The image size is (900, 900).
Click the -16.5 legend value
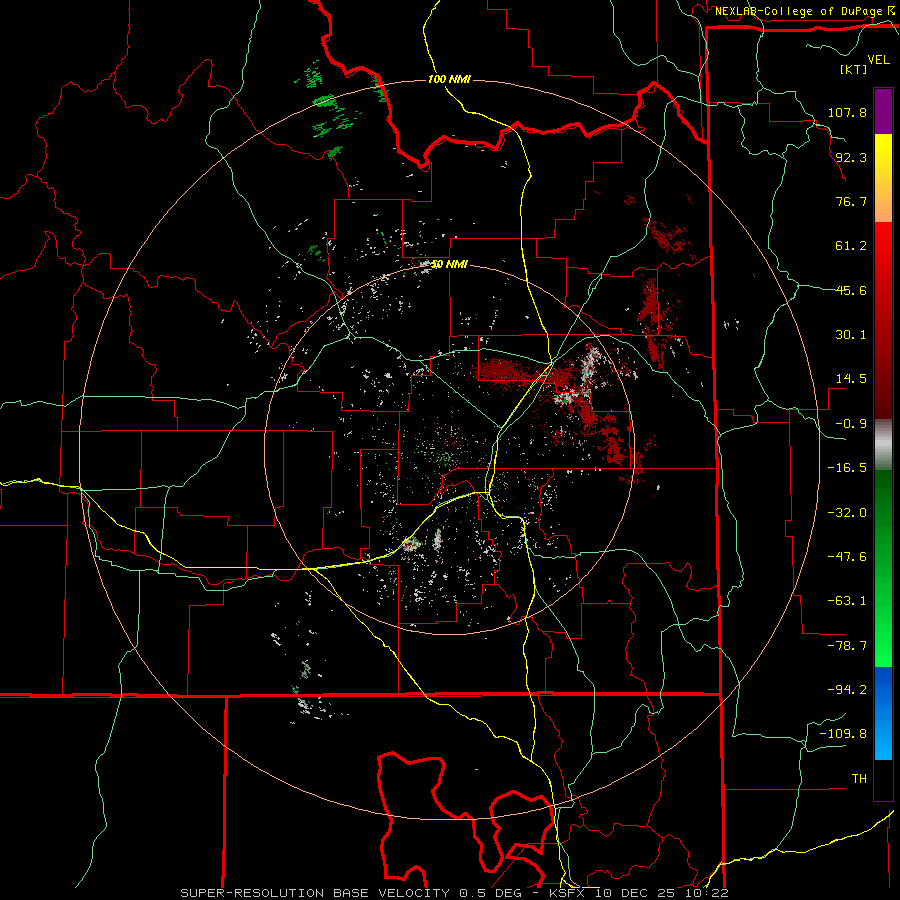tap(847, 468)
